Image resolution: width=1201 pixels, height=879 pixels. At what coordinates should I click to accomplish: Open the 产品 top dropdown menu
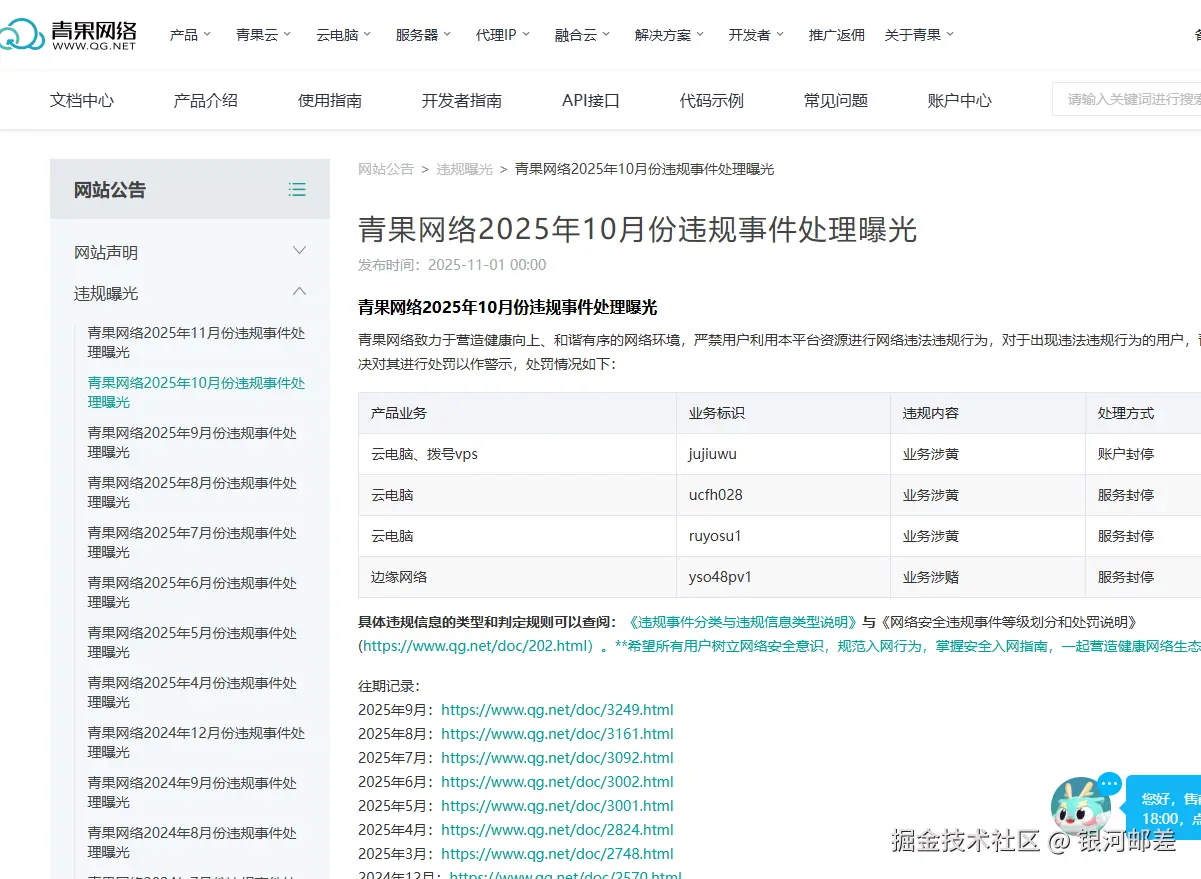[x=191, y=35]
